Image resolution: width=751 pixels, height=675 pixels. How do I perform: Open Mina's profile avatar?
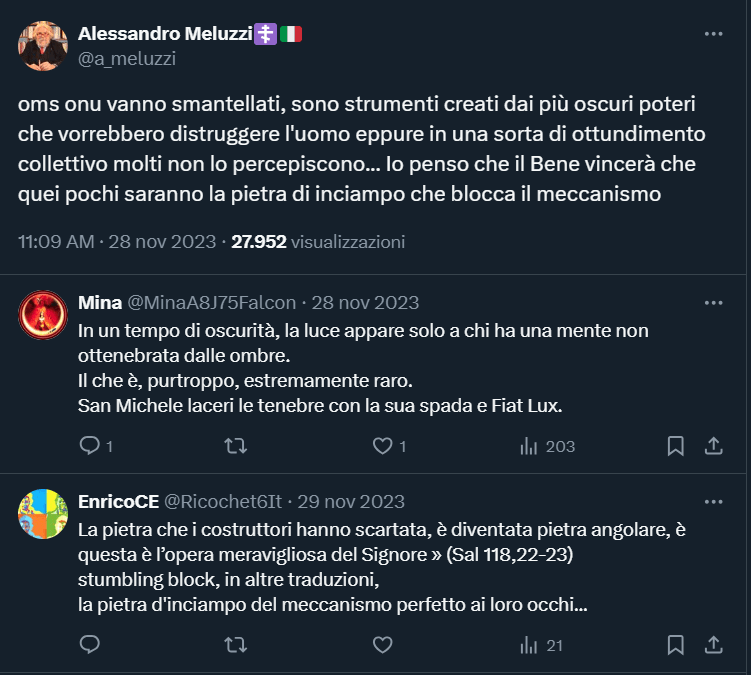coord(43,315)
